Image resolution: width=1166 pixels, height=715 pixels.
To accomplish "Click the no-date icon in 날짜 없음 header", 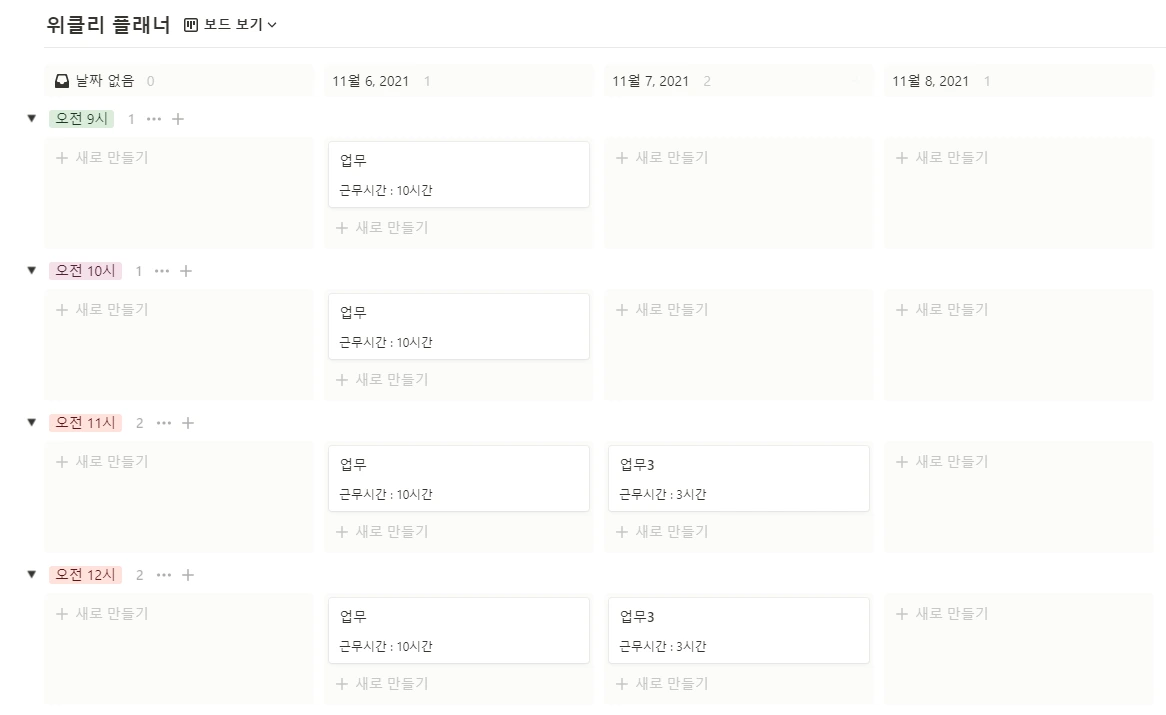I will click(x=61, y=80).
